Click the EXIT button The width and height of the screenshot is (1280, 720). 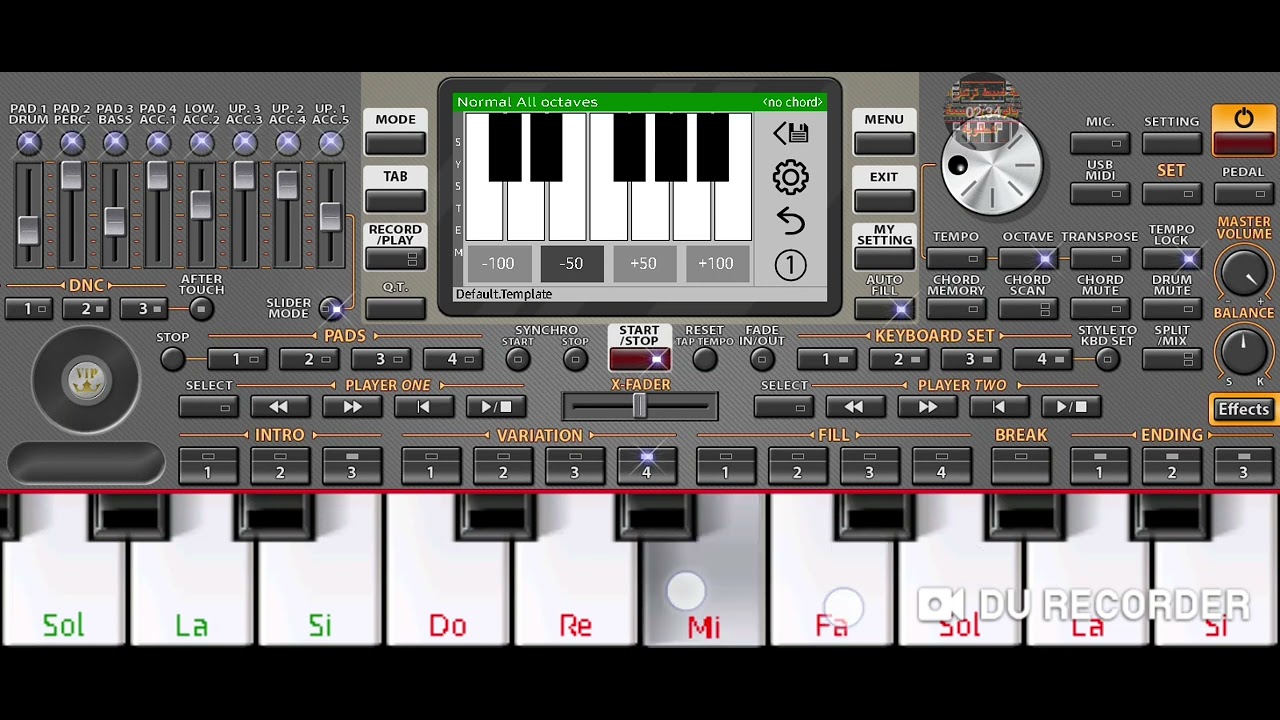(884, 201)
